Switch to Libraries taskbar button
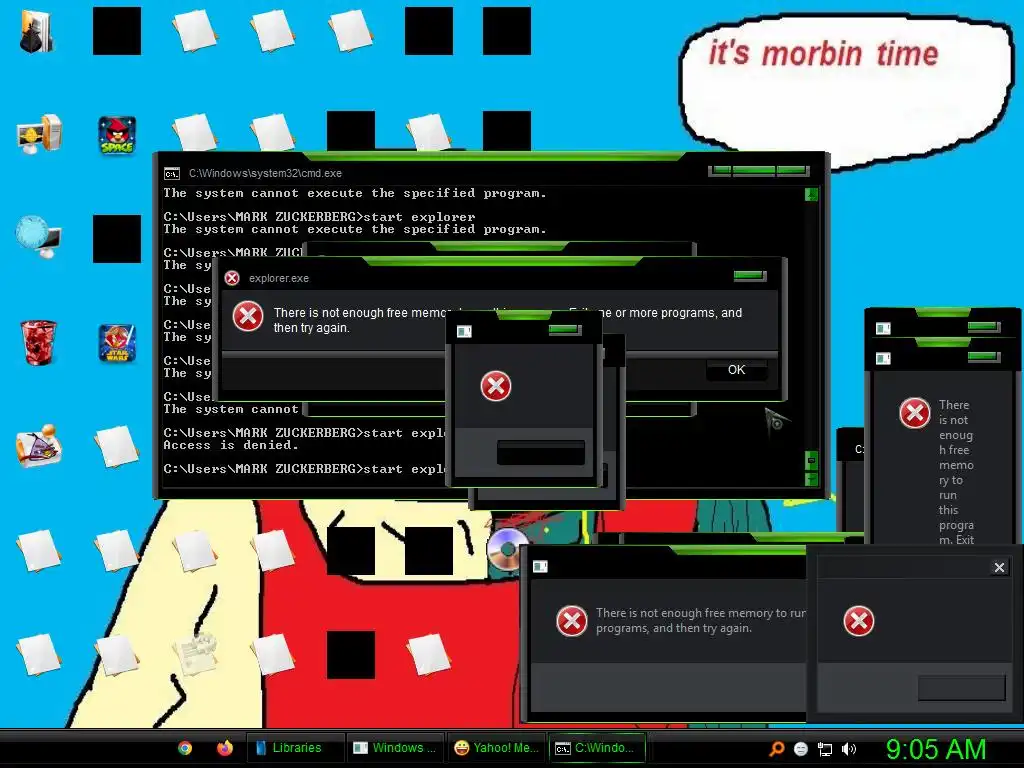This screenshot has width=1024, height=768. point(295,748)
